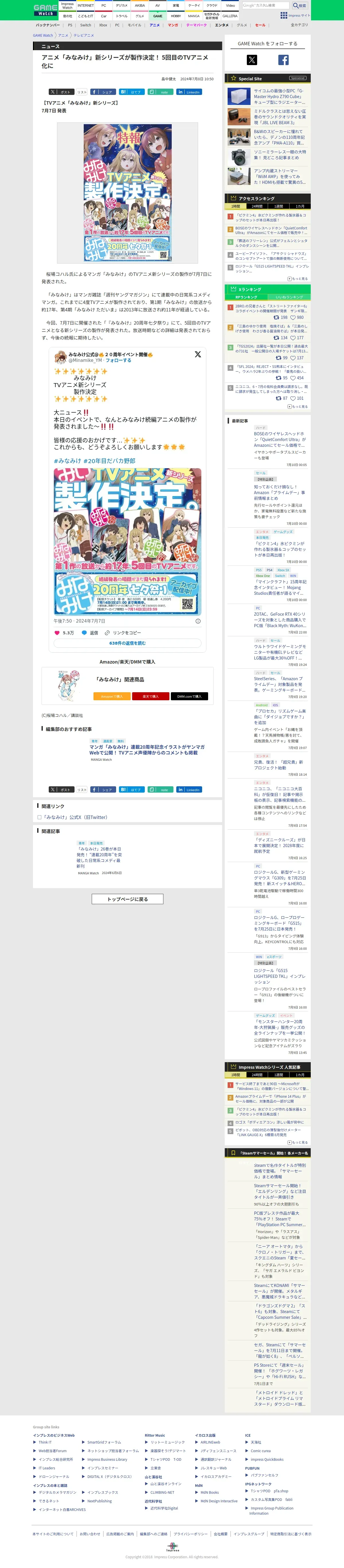Image resolution: width=344 pixels, height=1568 pixels.
Task: Open the テレビアニメ breadcrumb link
Action: point(83,35)
